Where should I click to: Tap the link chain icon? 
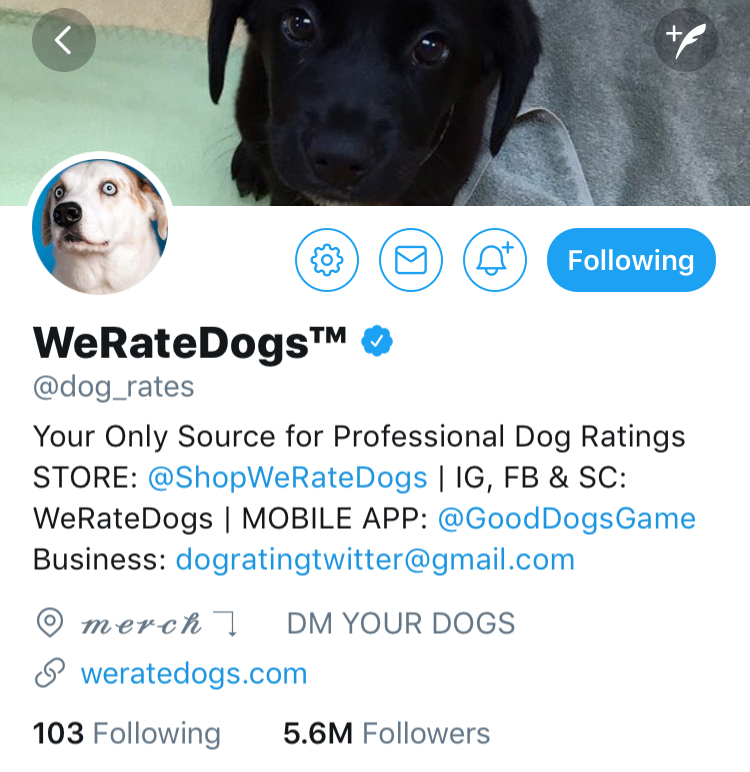tap(50, 673)
